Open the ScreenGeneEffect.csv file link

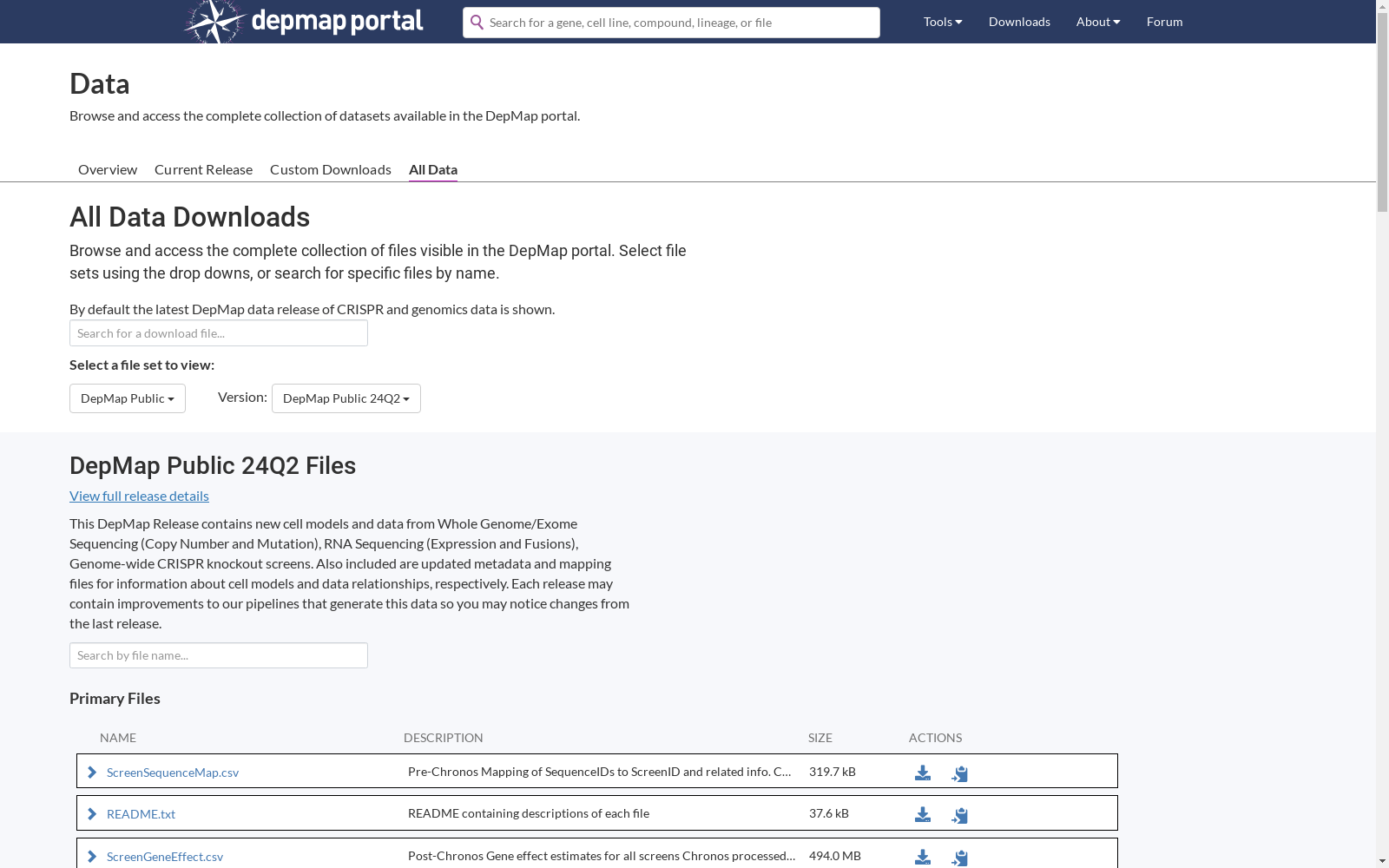click(x=165, y=856)
